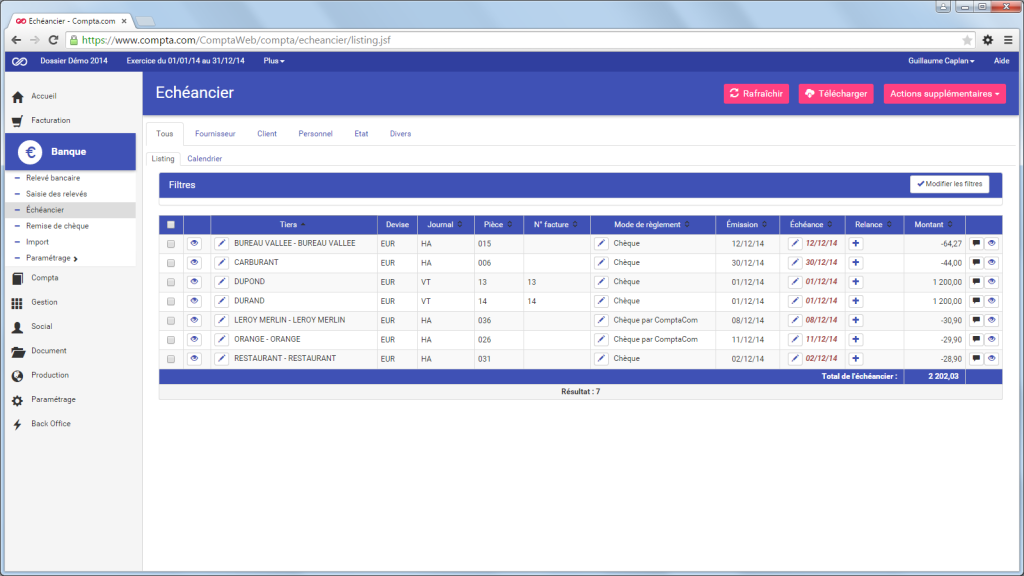Click the Compta.com infinity logo
This screenshot has height=576, width=1024.
click(x=20, y=61)
